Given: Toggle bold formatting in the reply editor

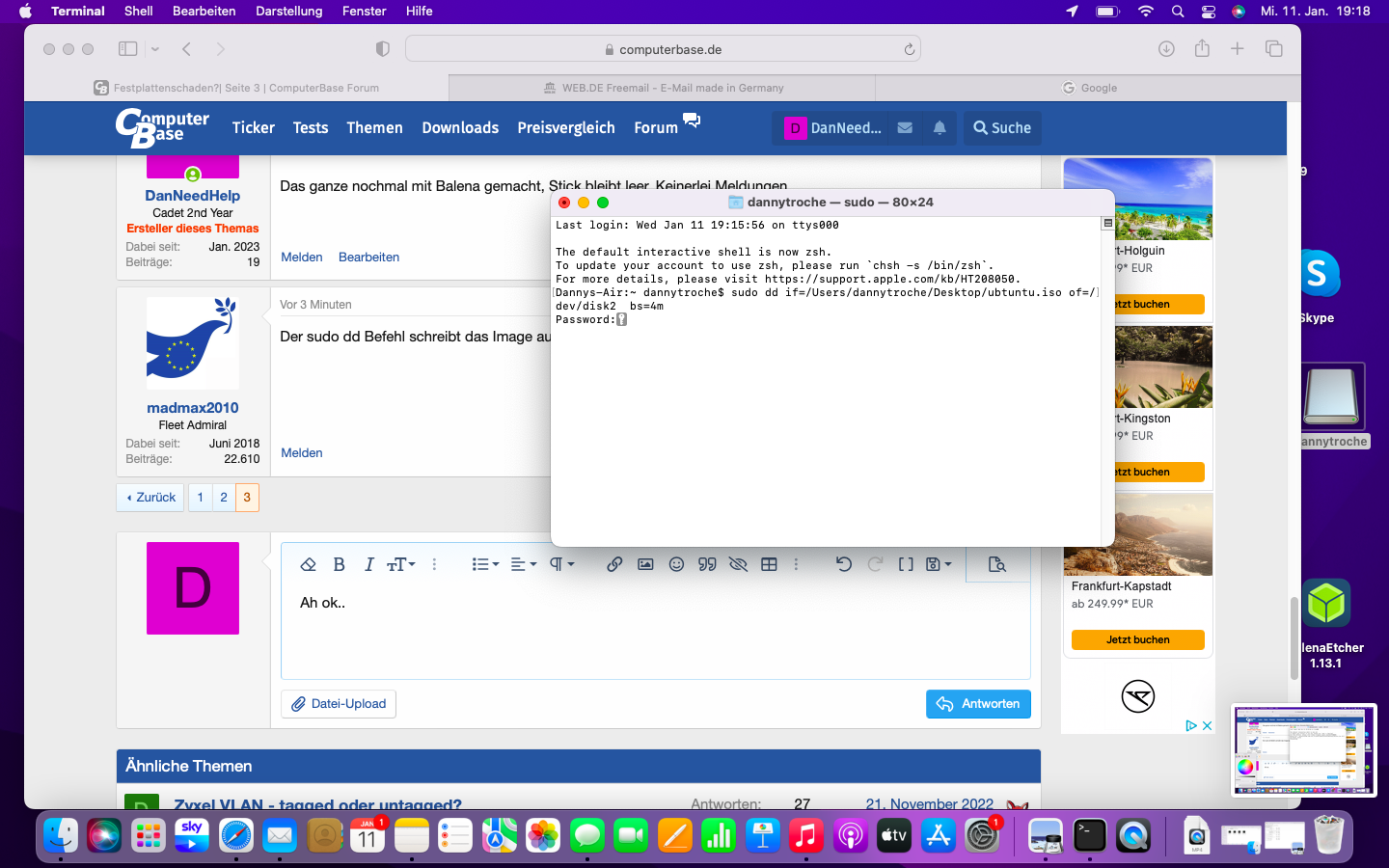Looking at the screenshot, I should 339,564.
